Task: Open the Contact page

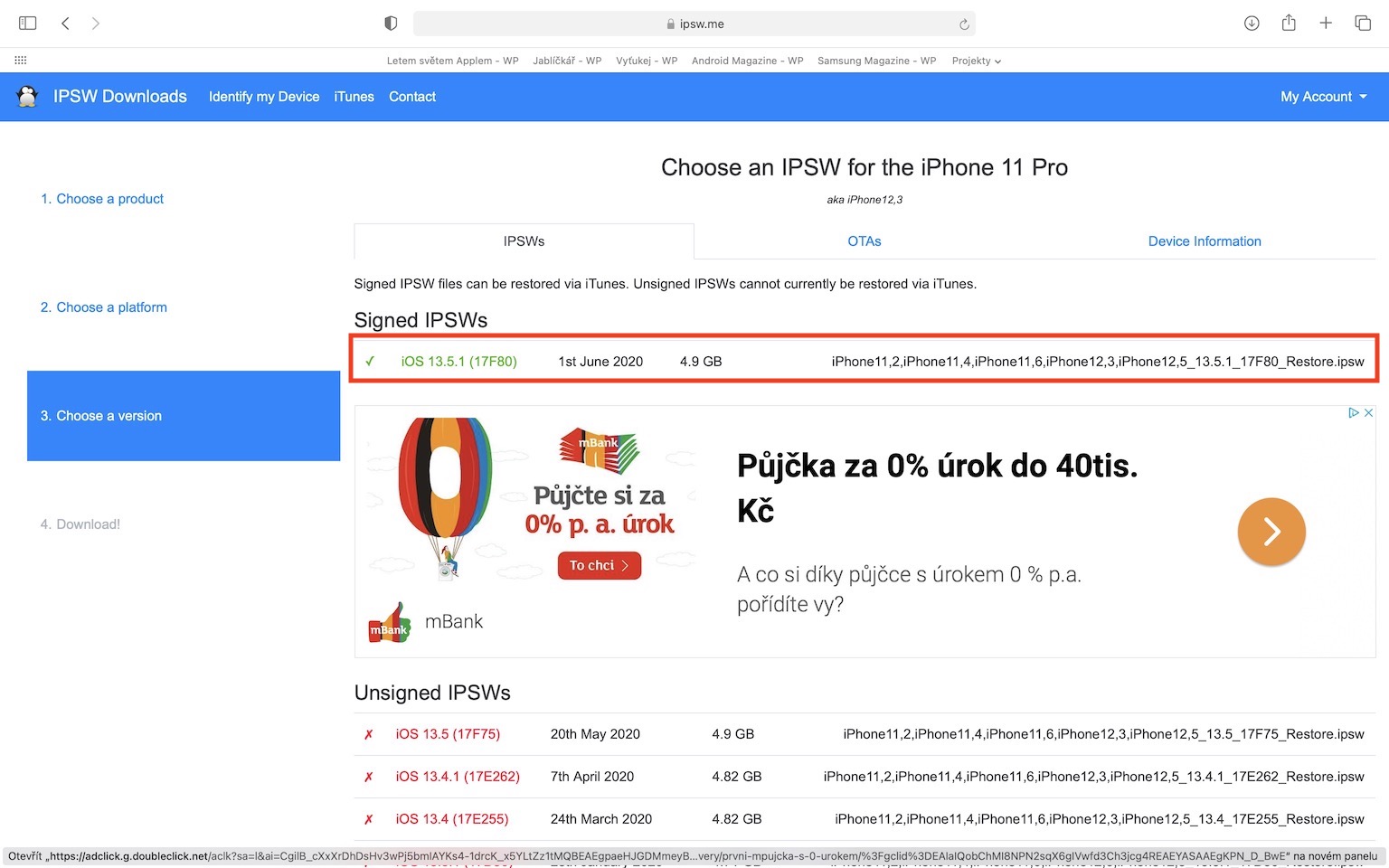Action: [412, 97]
